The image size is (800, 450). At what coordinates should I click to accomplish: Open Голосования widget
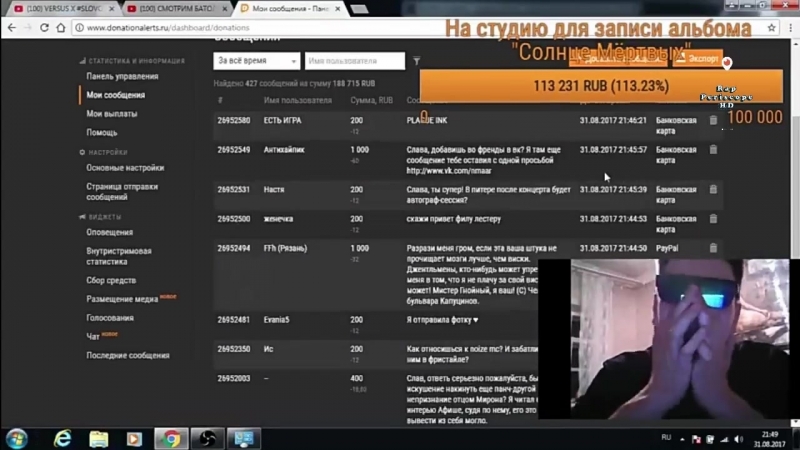[x=110, y=318]
